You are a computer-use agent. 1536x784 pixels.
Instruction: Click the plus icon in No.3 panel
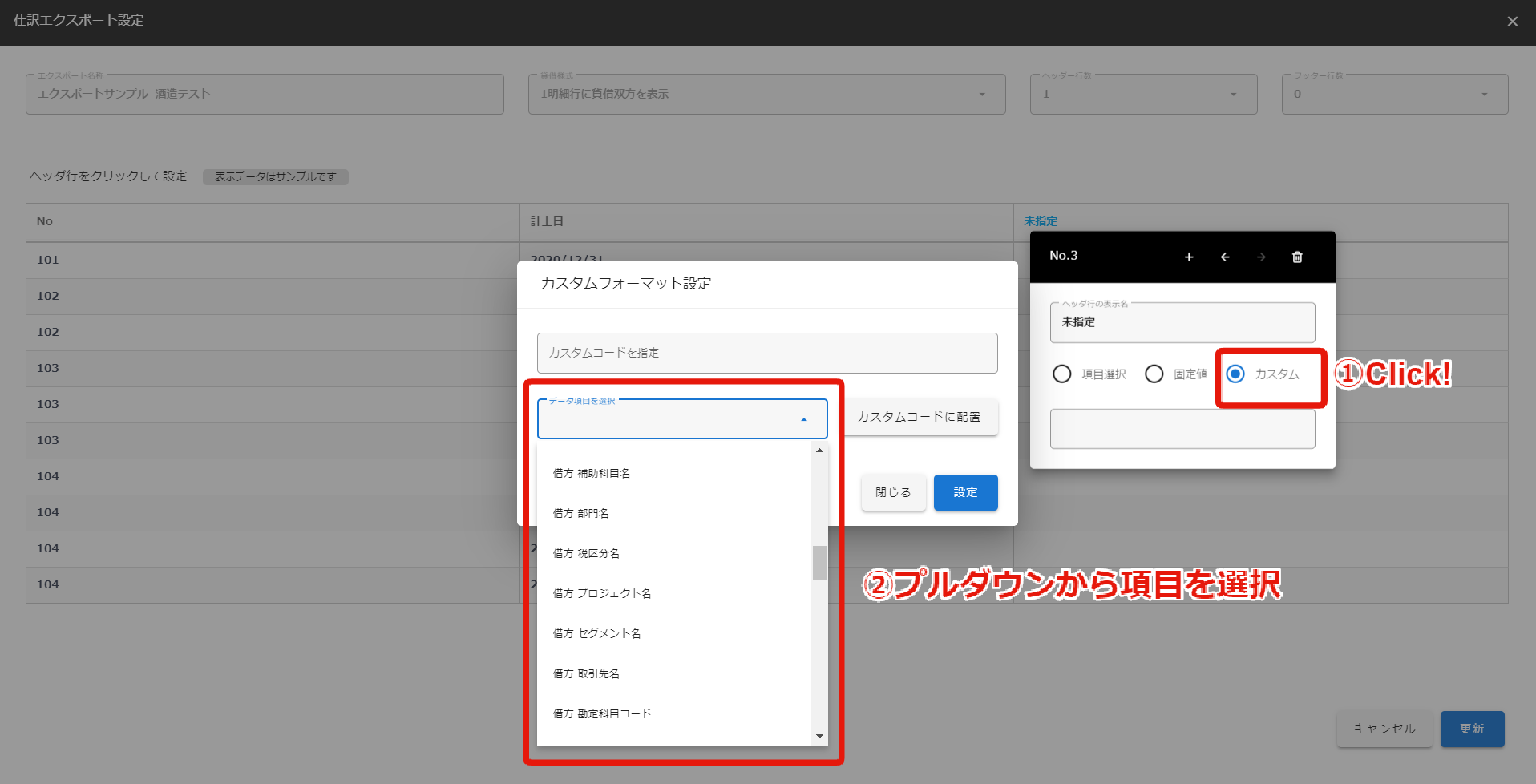click(x=1189, y=257)
